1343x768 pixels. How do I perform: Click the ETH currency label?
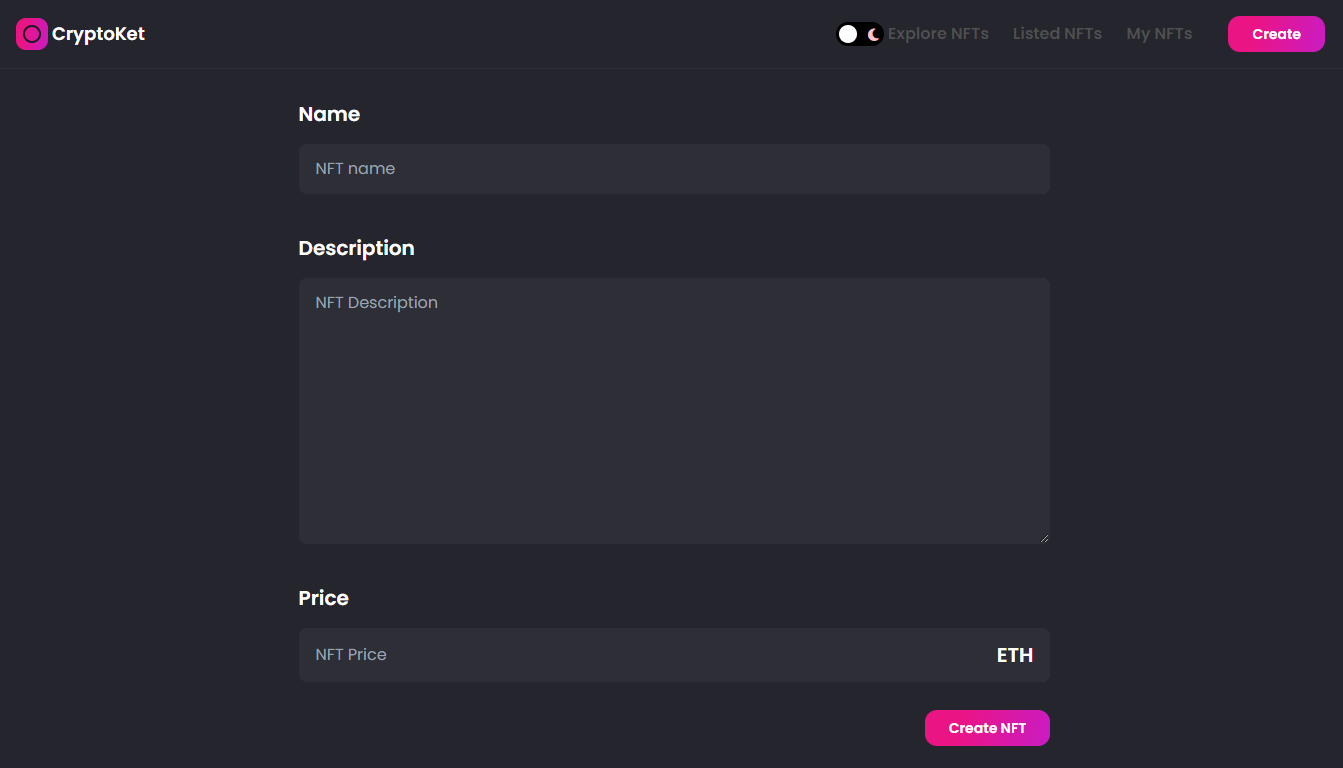[1014, 654]
